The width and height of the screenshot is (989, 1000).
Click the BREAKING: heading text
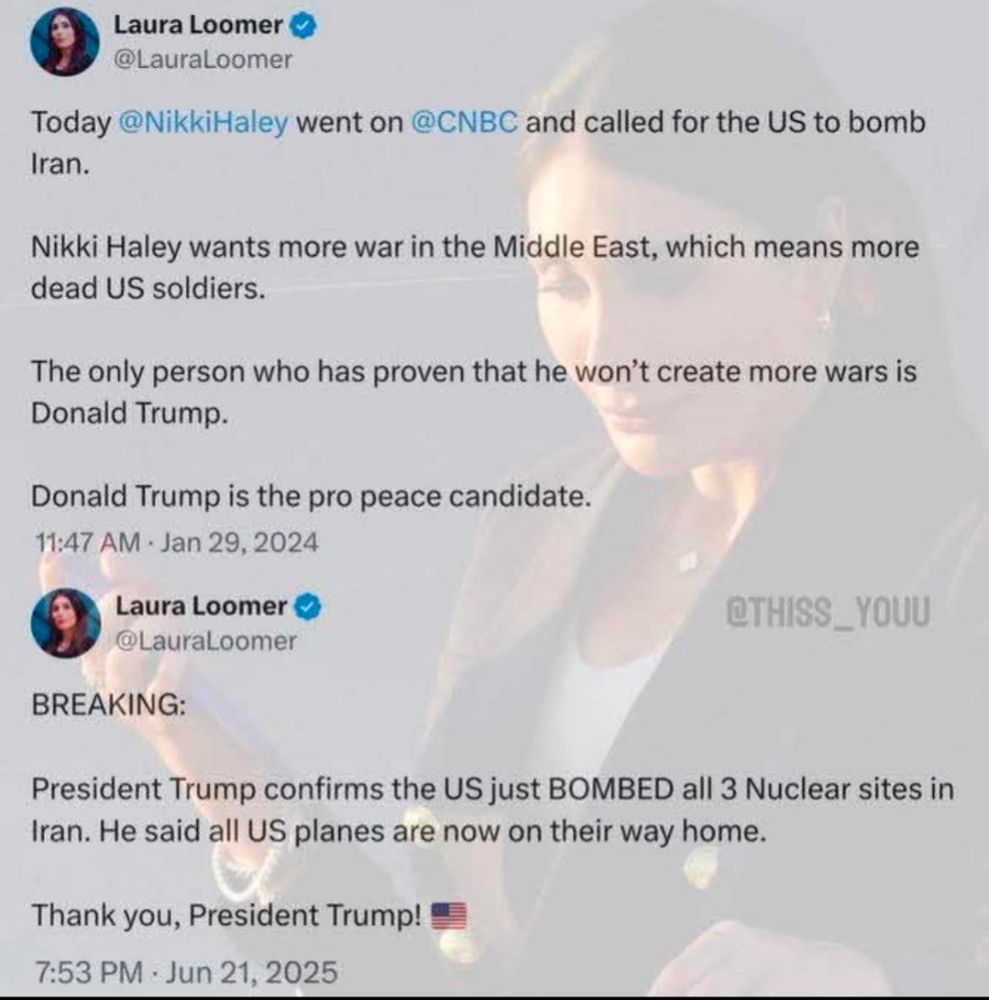pos(109,705)
